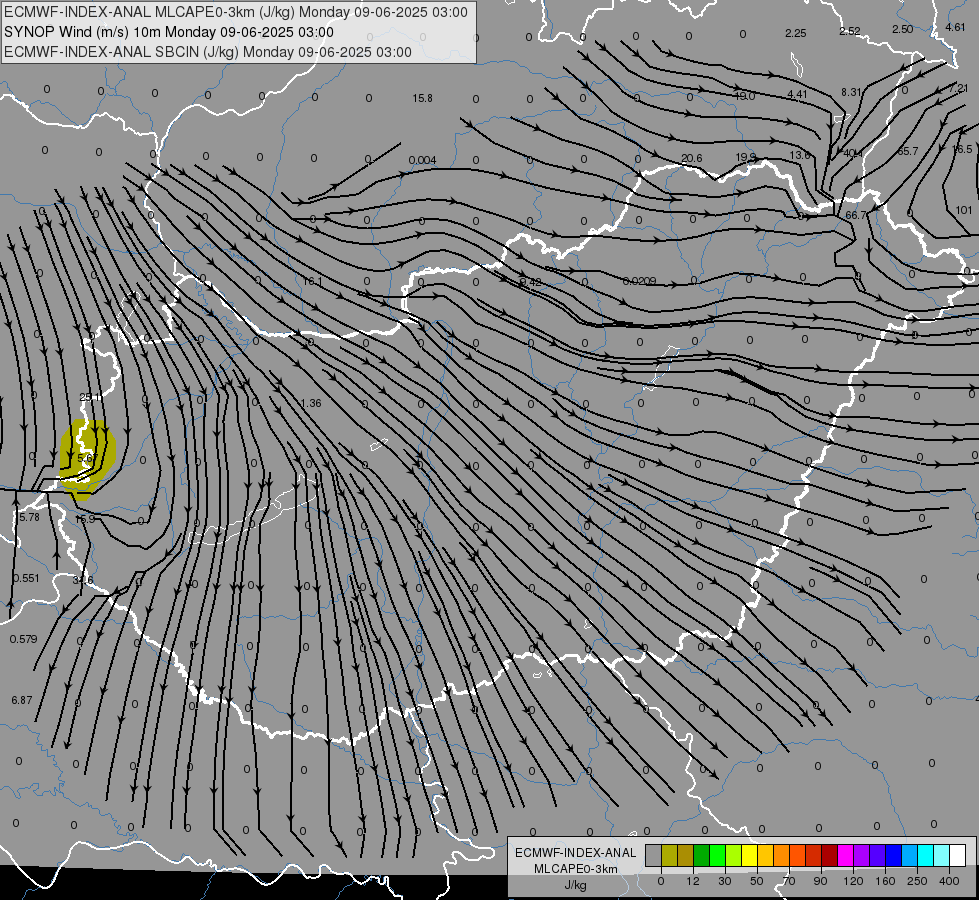This screenshot has height=900, width=979.
Task: Click the map value '10.1'
Action: point(313,282)
